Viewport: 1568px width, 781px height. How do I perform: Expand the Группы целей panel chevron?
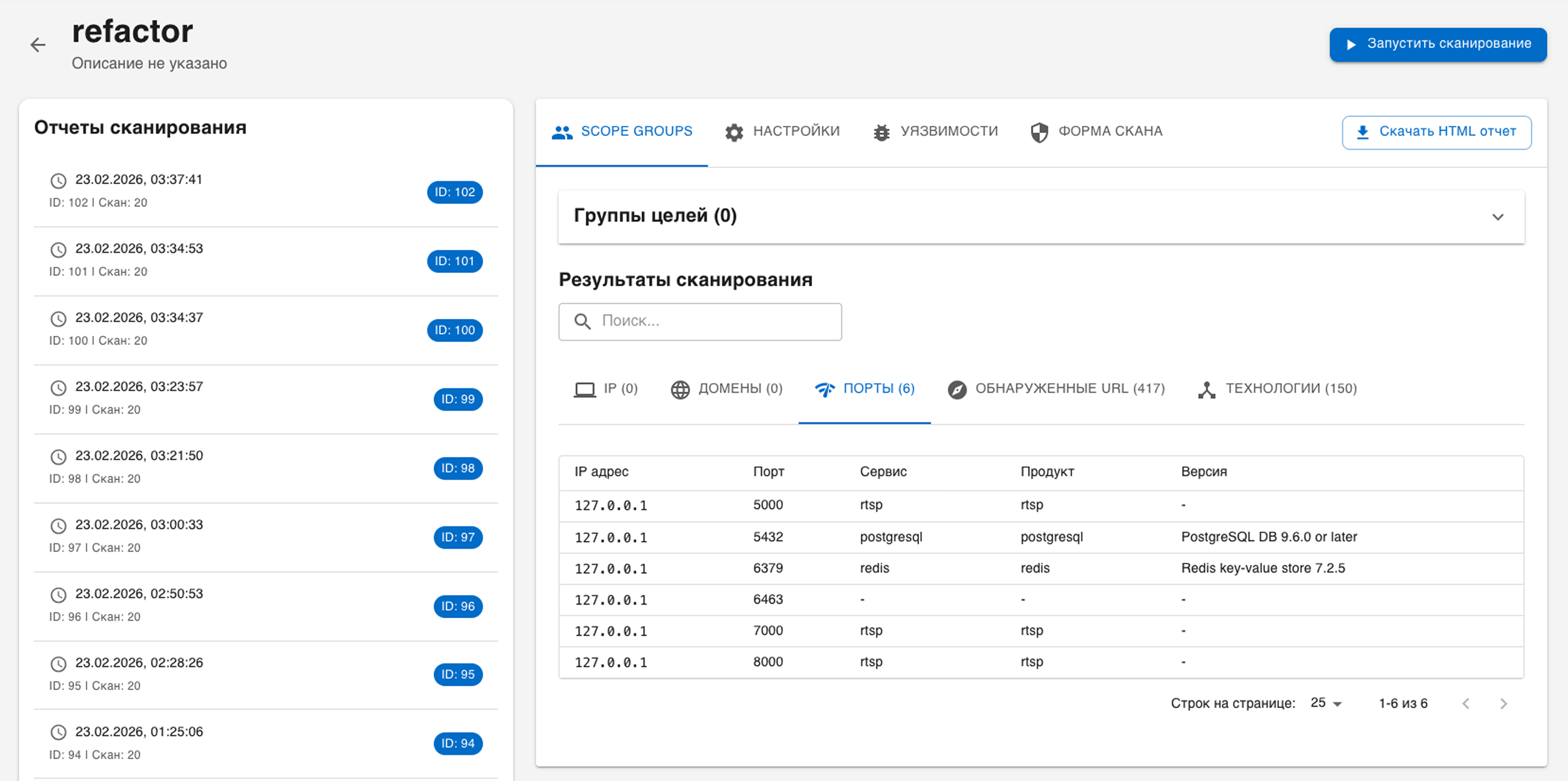pyautogui.click(x=1498, y=217)
